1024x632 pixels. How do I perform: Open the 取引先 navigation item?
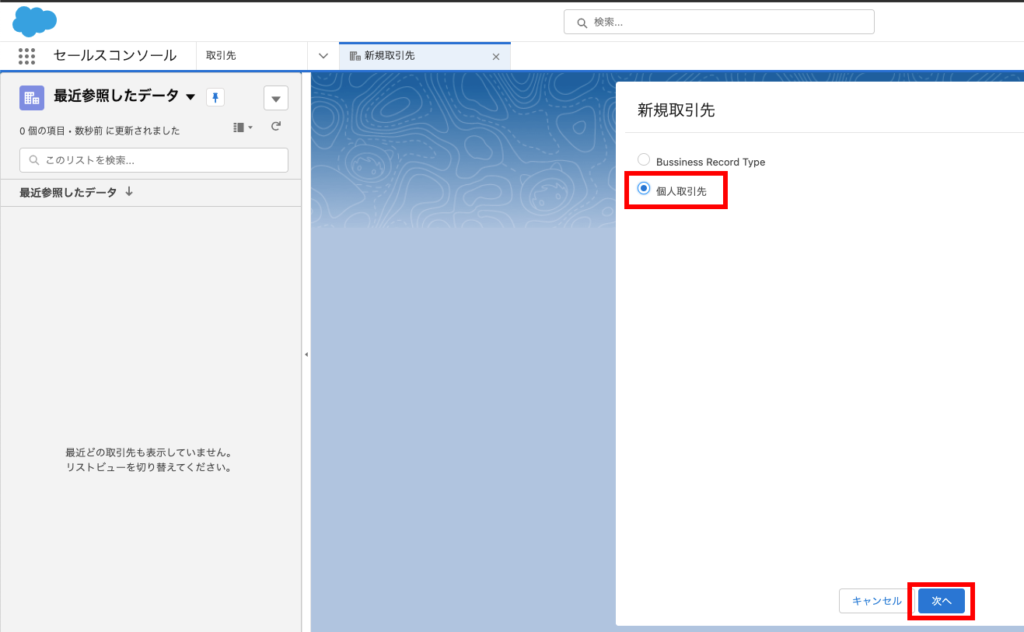point(221,56)
